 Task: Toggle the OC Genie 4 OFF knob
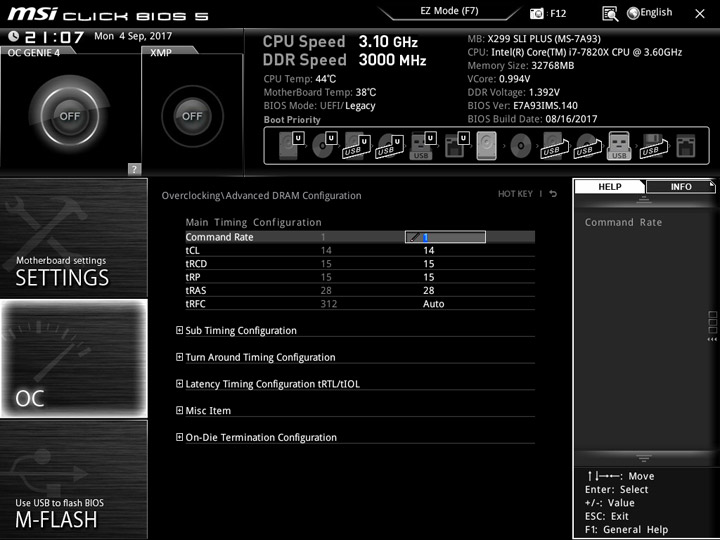coord(70,116)
